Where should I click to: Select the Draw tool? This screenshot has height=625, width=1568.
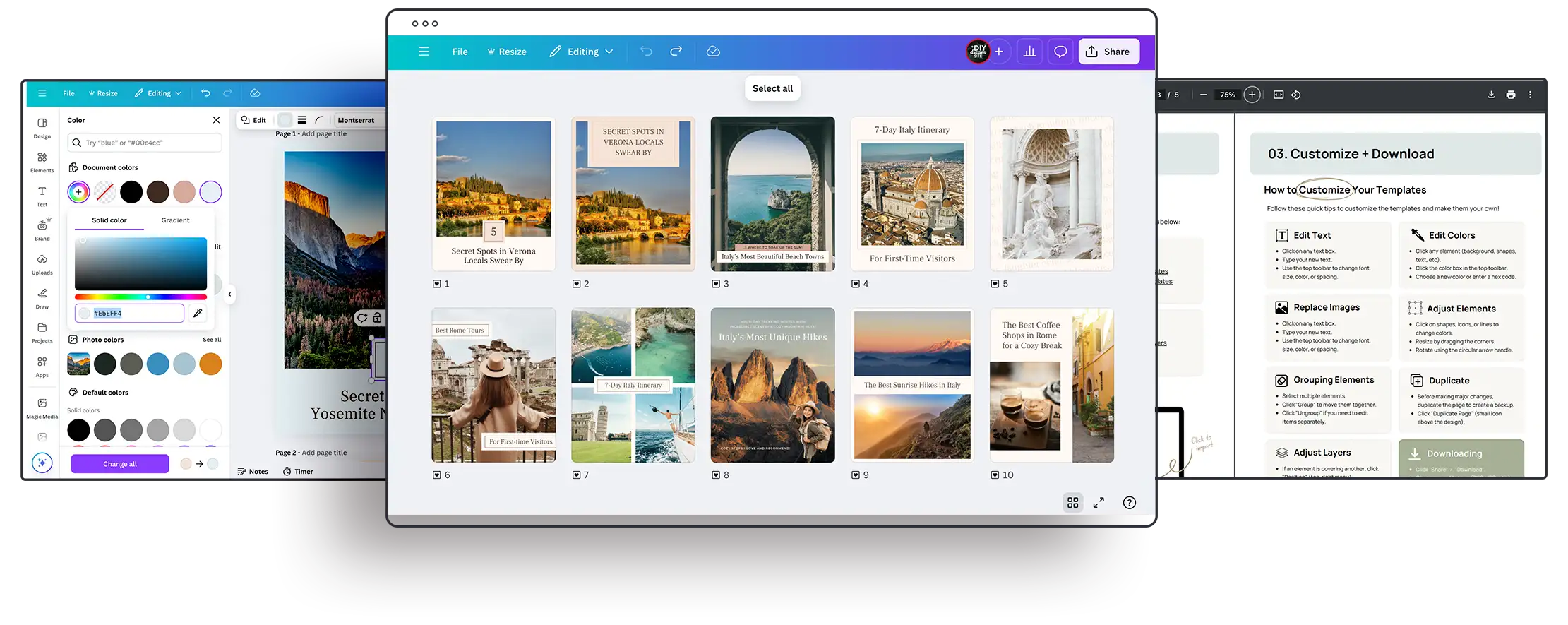[x=42, y=297]
